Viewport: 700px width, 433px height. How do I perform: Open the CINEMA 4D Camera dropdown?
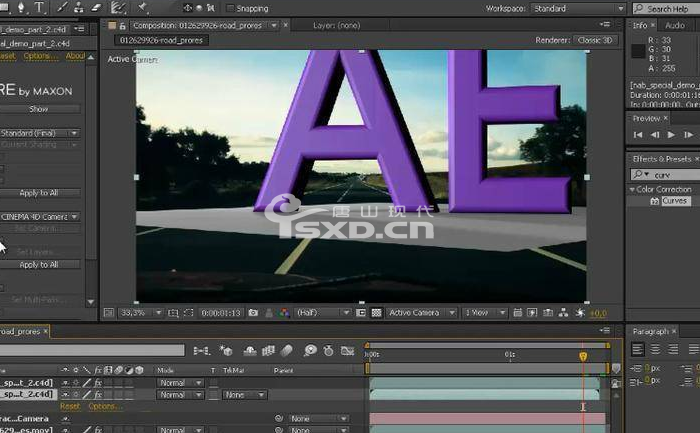point(39,216)
